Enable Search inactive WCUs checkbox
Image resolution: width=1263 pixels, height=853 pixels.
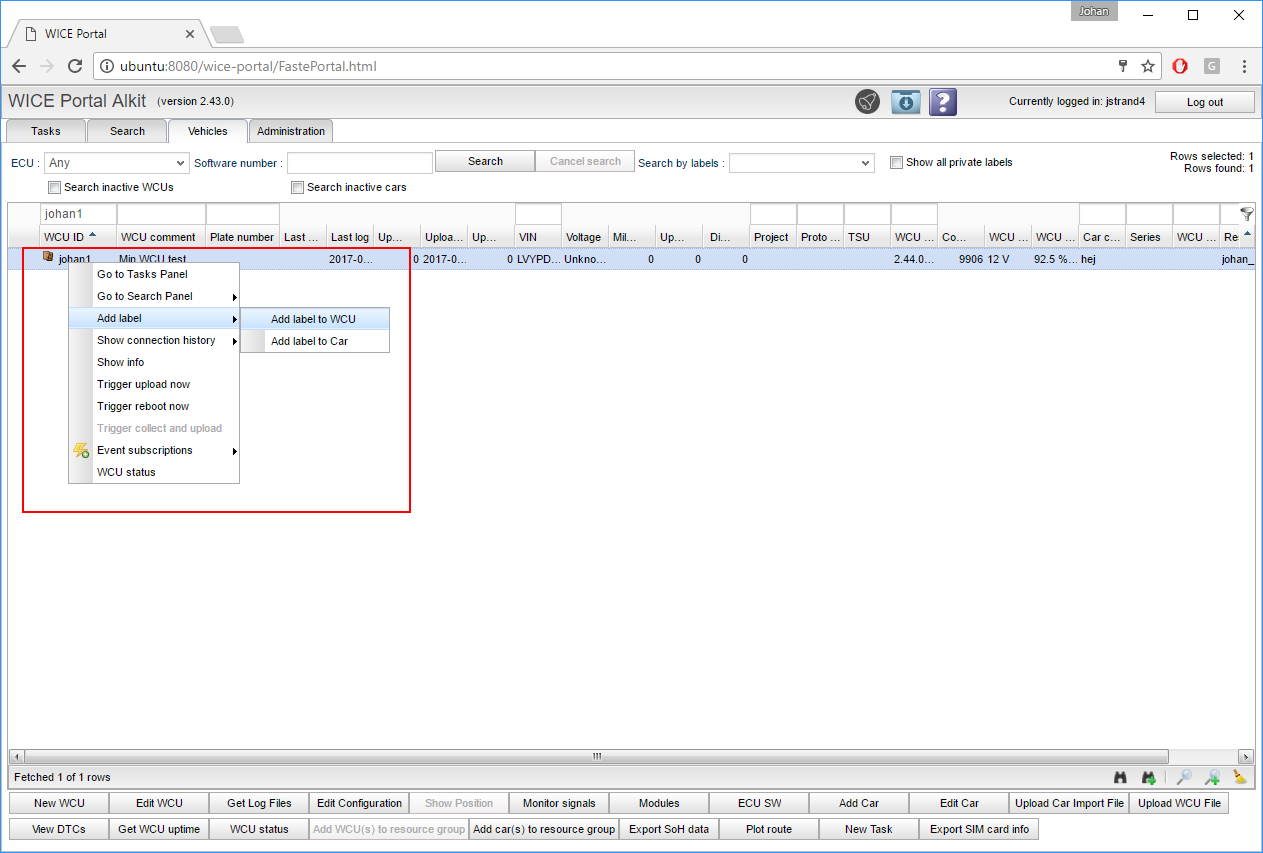pyautogui.click(x=55, y=188)
